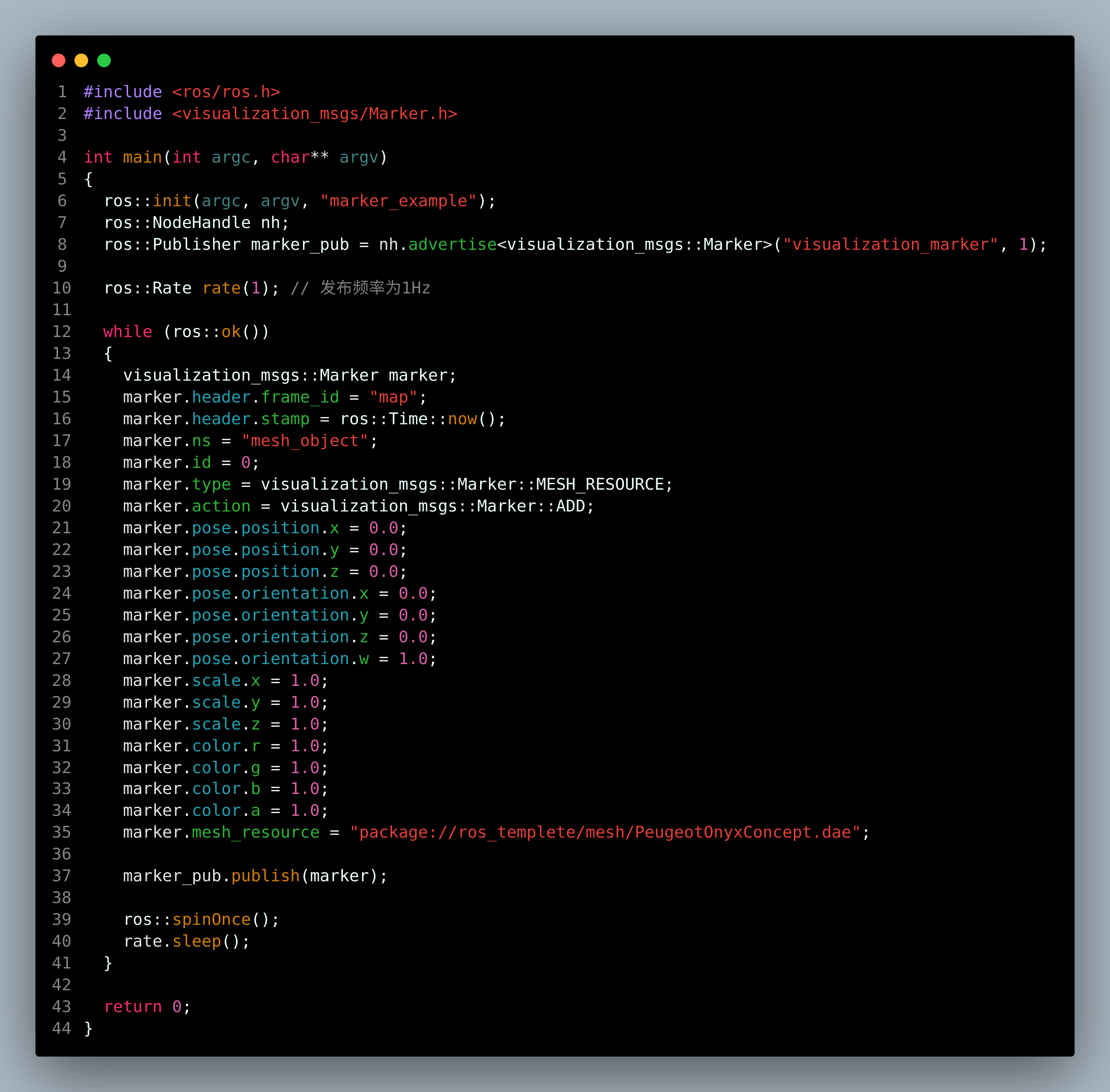
Task: Click "marker_pub" variable on line 8
Action: point(300,244)
